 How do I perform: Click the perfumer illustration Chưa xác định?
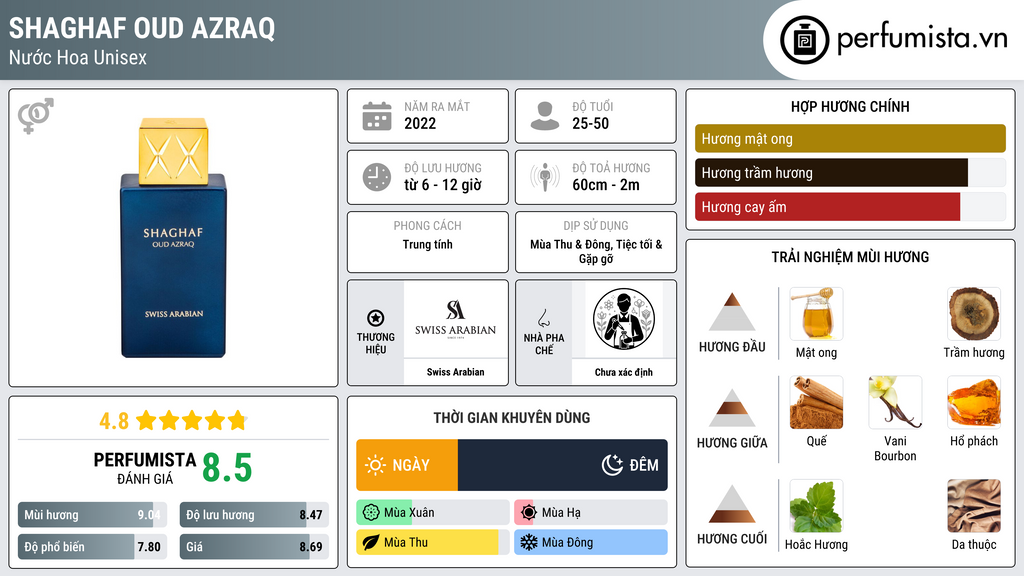click(624, 319)
